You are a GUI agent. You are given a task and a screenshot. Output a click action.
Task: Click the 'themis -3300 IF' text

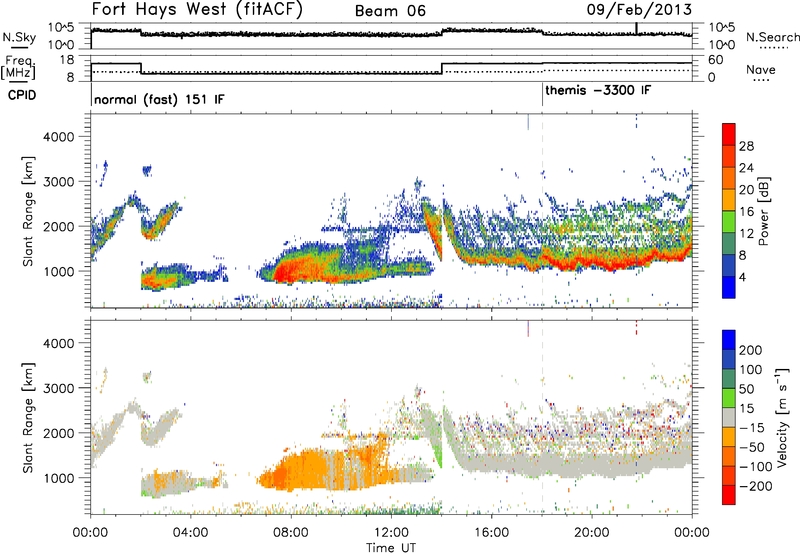point(598,90)
